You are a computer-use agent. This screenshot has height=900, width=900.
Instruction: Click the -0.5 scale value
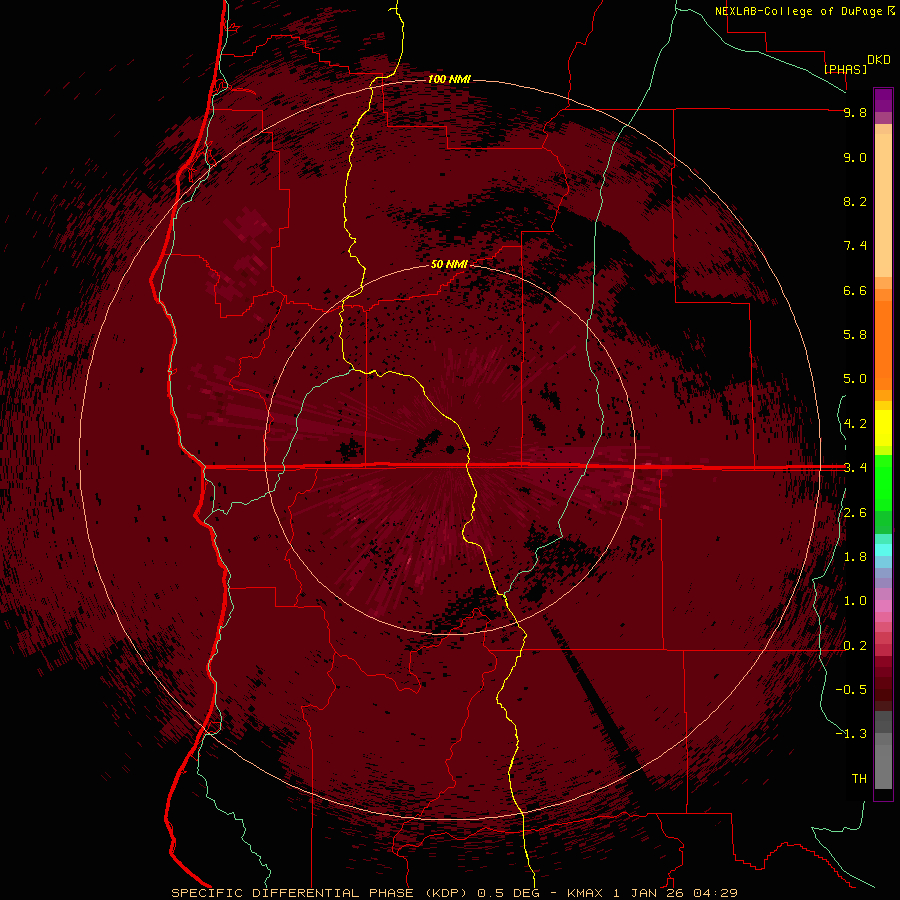[851, 690]
